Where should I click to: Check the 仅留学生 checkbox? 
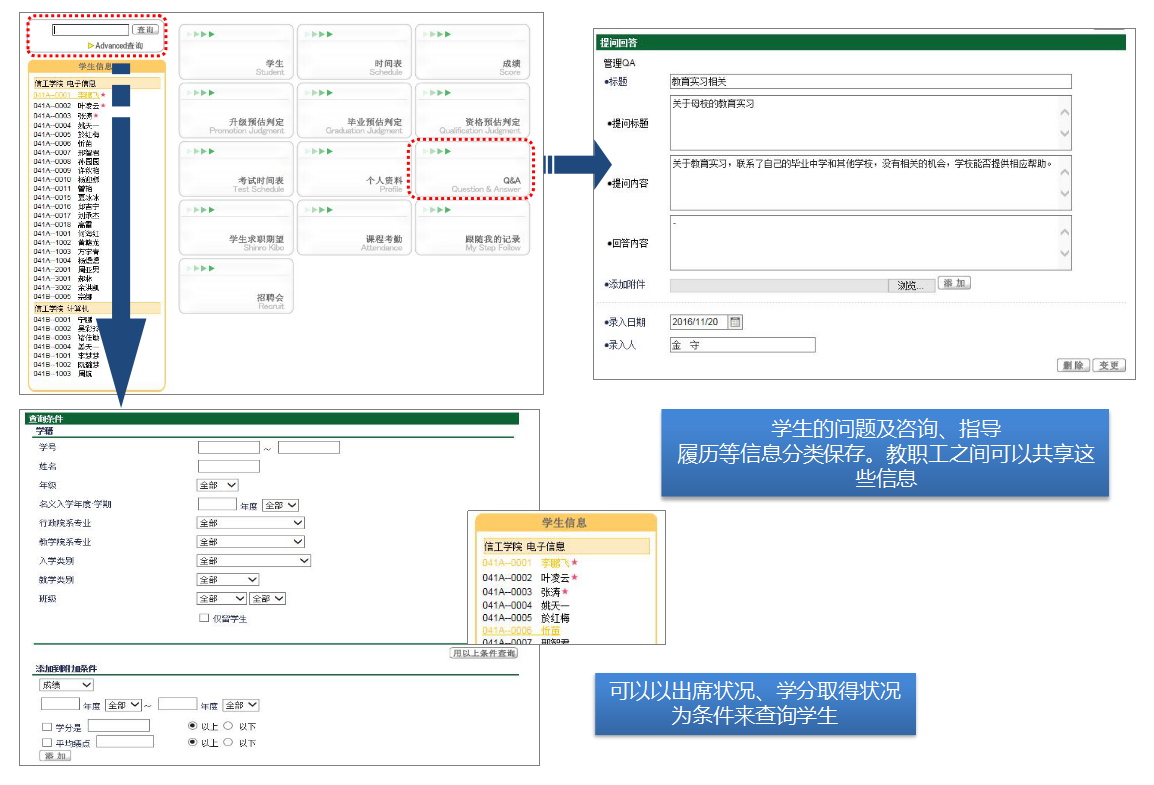click(204, 619)
